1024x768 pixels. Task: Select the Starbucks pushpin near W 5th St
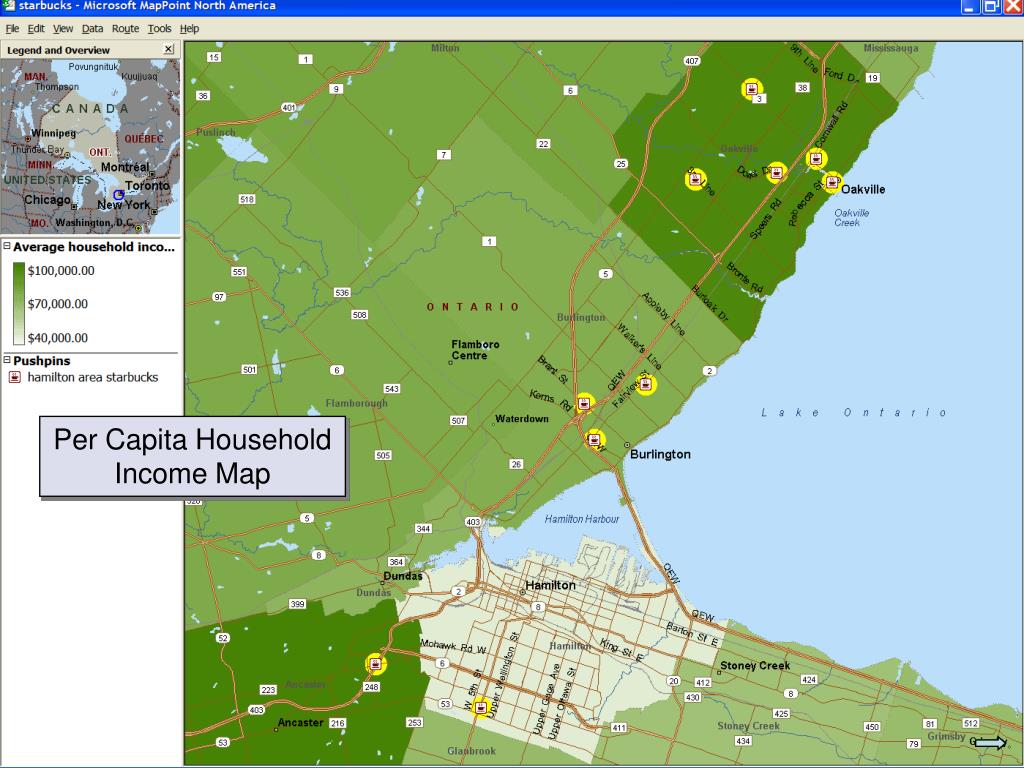tap(481, 707)
